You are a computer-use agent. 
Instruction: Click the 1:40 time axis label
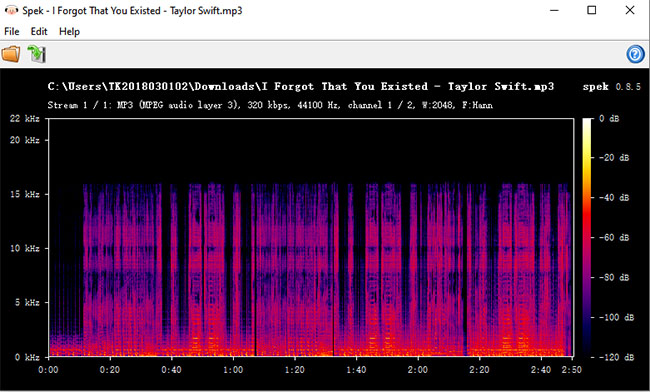[356, 370]
